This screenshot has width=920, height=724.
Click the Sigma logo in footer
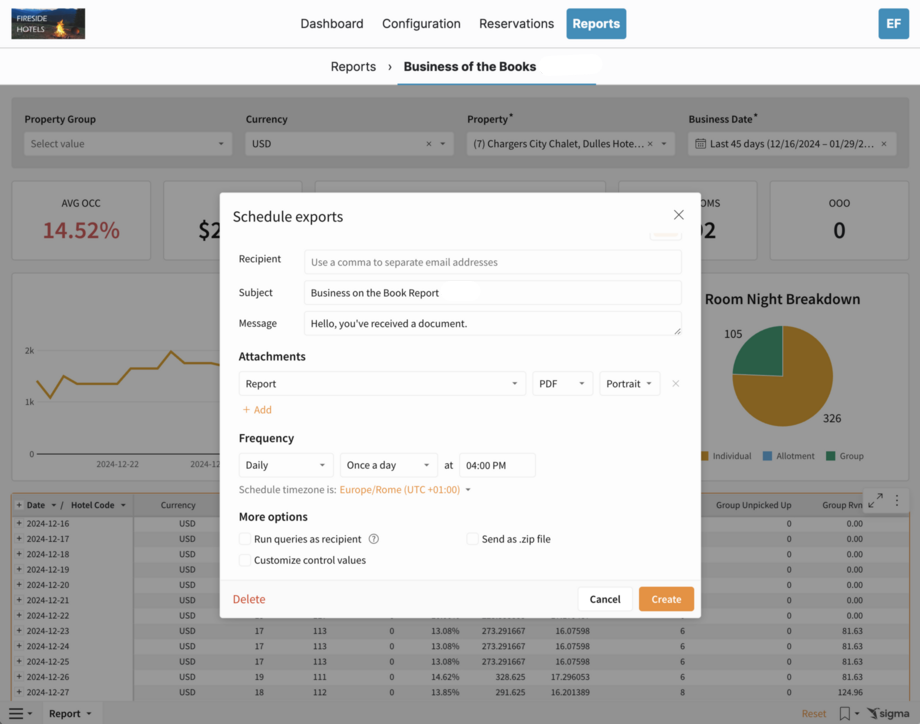tap(888, 713)
